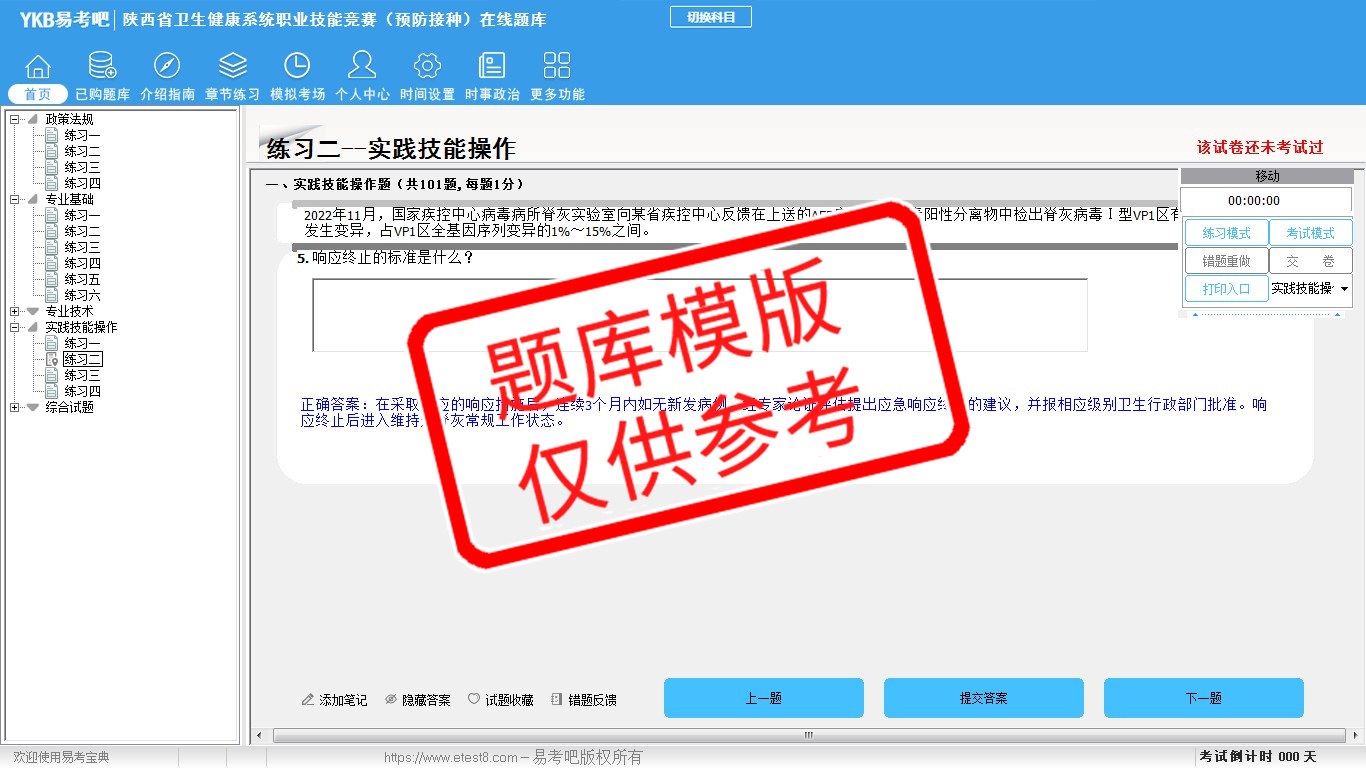The height and width of the screenshot is (768, 1366).
Task: Click the horizontal scrollbar right arrow
Action: pos(1355,736)
